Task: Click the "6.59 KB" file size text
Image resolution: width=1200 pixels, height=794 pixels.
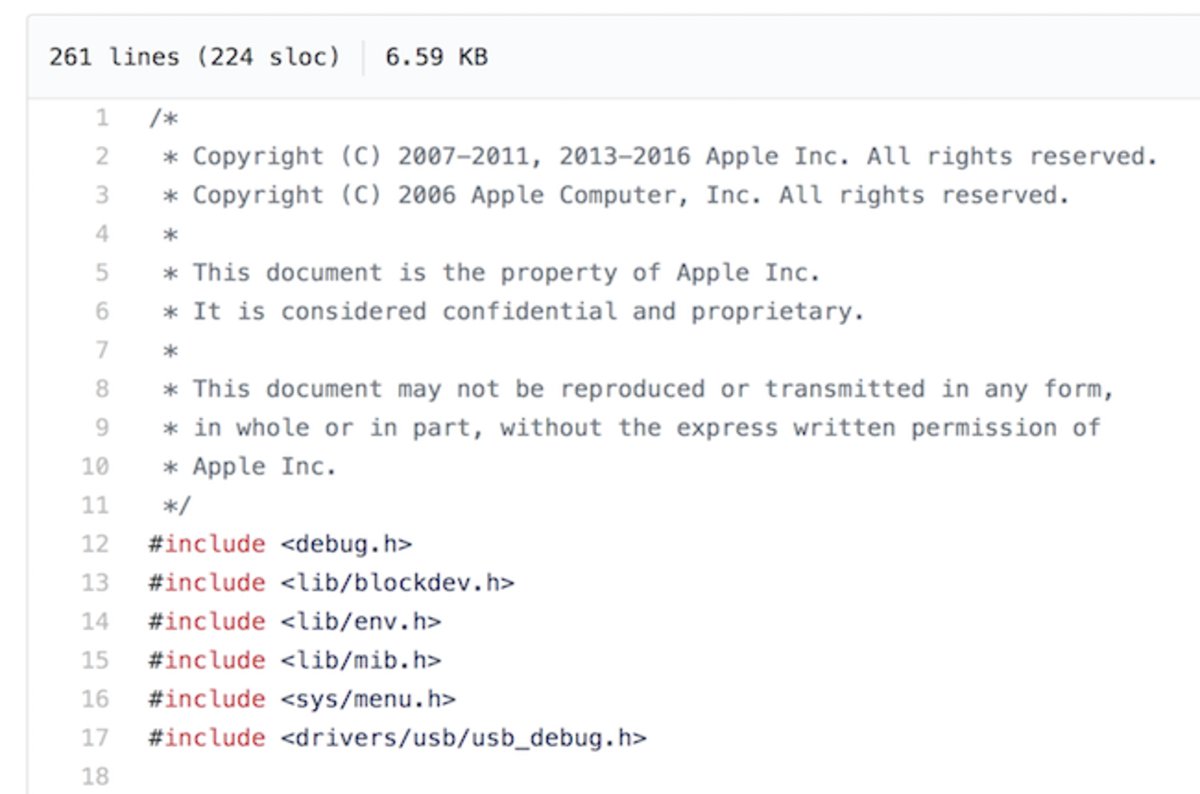Action: pos(437,57)
